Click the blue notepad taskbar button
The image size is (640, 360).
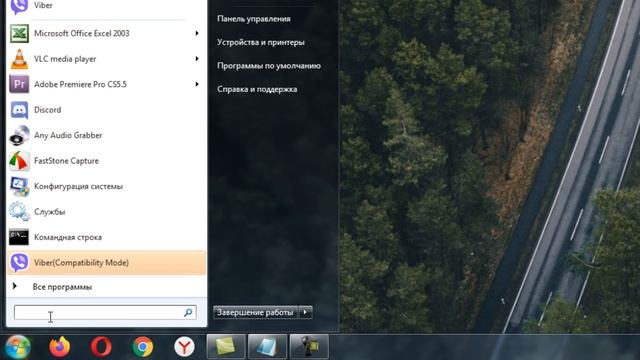pos(267,347)
